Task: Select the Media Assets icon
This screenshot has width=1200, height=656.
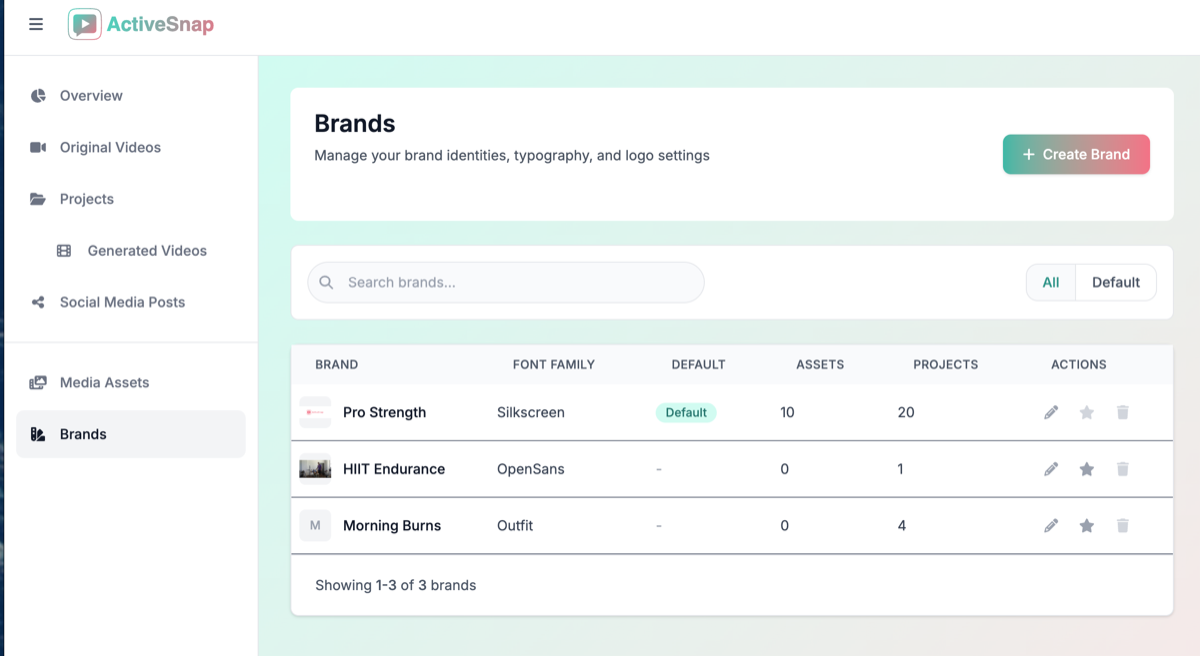Action: [37, 382]
